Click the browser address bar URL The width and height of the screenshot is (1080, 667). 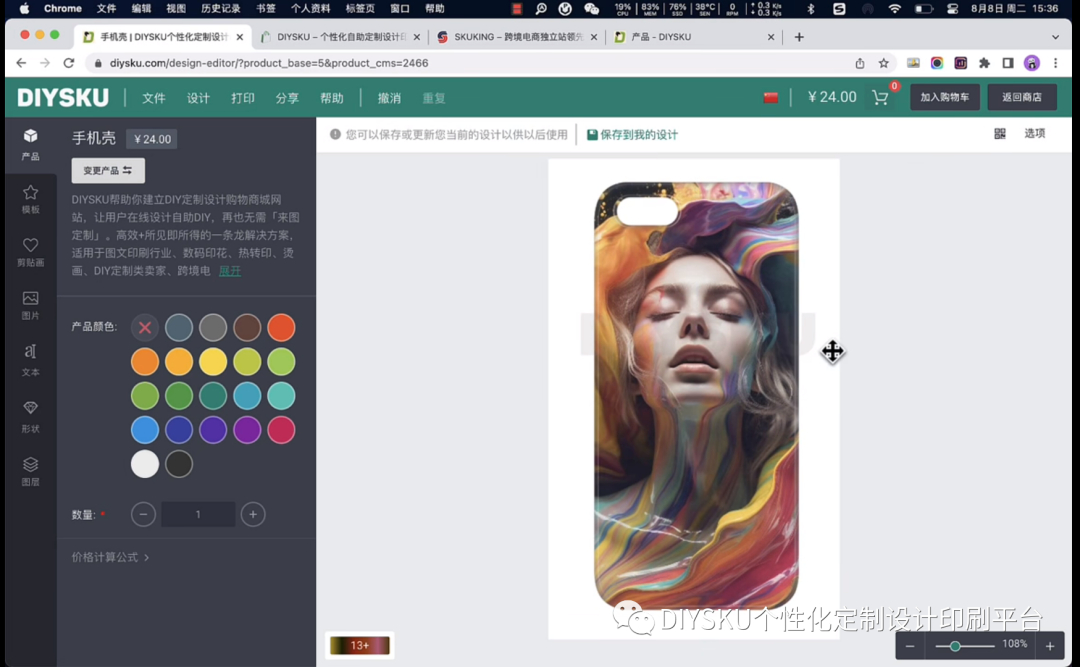pyautogui.click(x=269, y=63)
